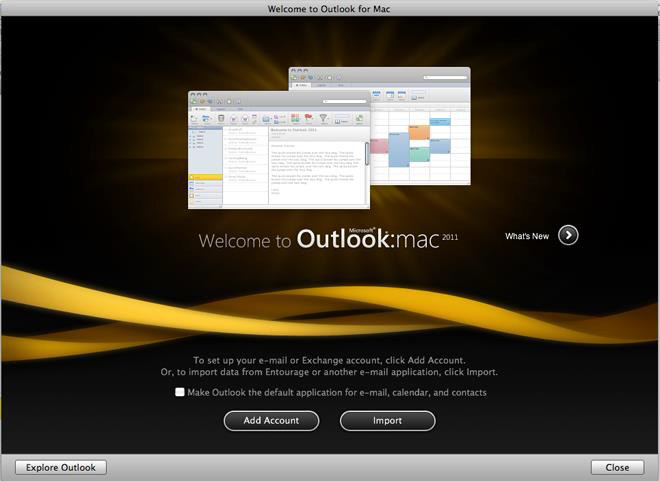Click the tall blue event in calendar preview
Screen dimensions: 660x481
click(x=399, y=148)
